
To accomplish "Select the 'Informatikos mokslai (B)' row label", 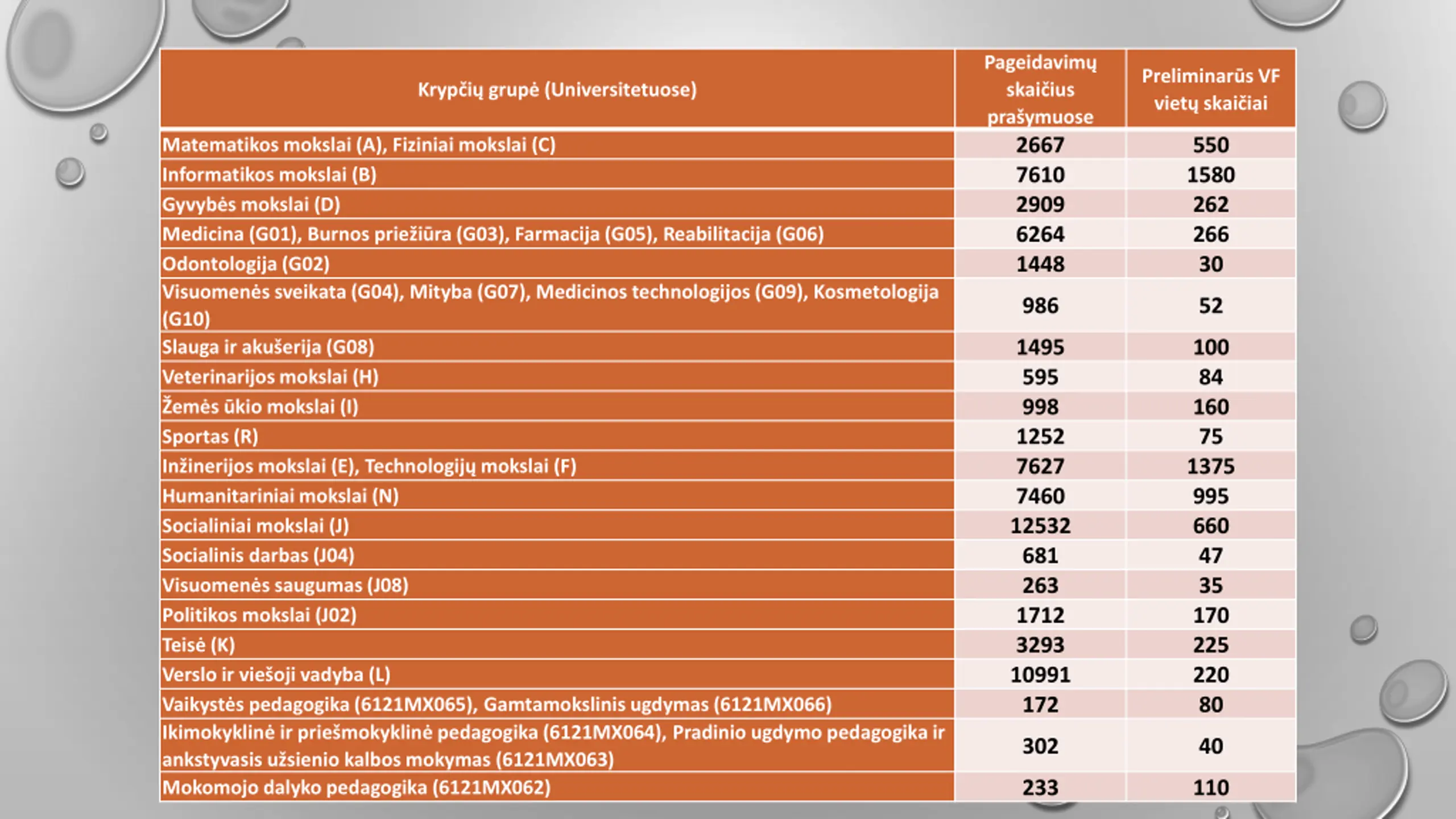I will (x=269, y=175).
